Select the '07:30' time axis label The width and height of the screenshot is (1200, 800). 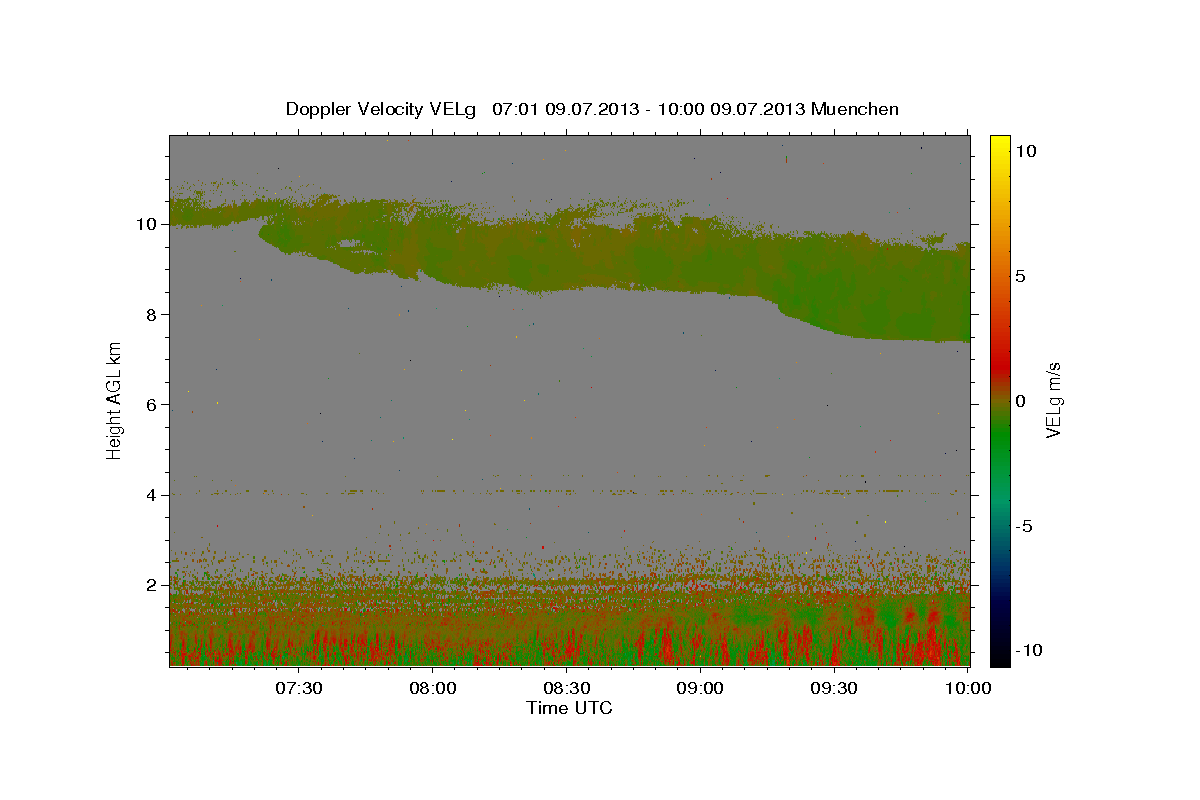[x=299, y=688]
